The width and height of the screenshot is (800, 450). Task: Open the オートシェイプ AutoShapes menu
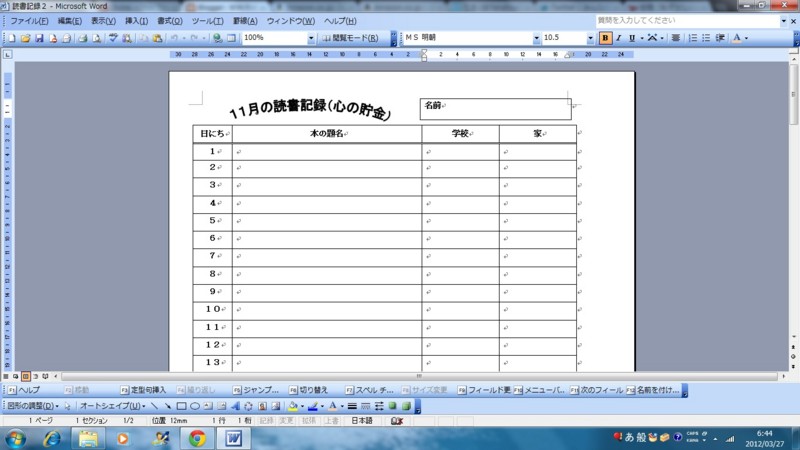(x=112, y=406)
